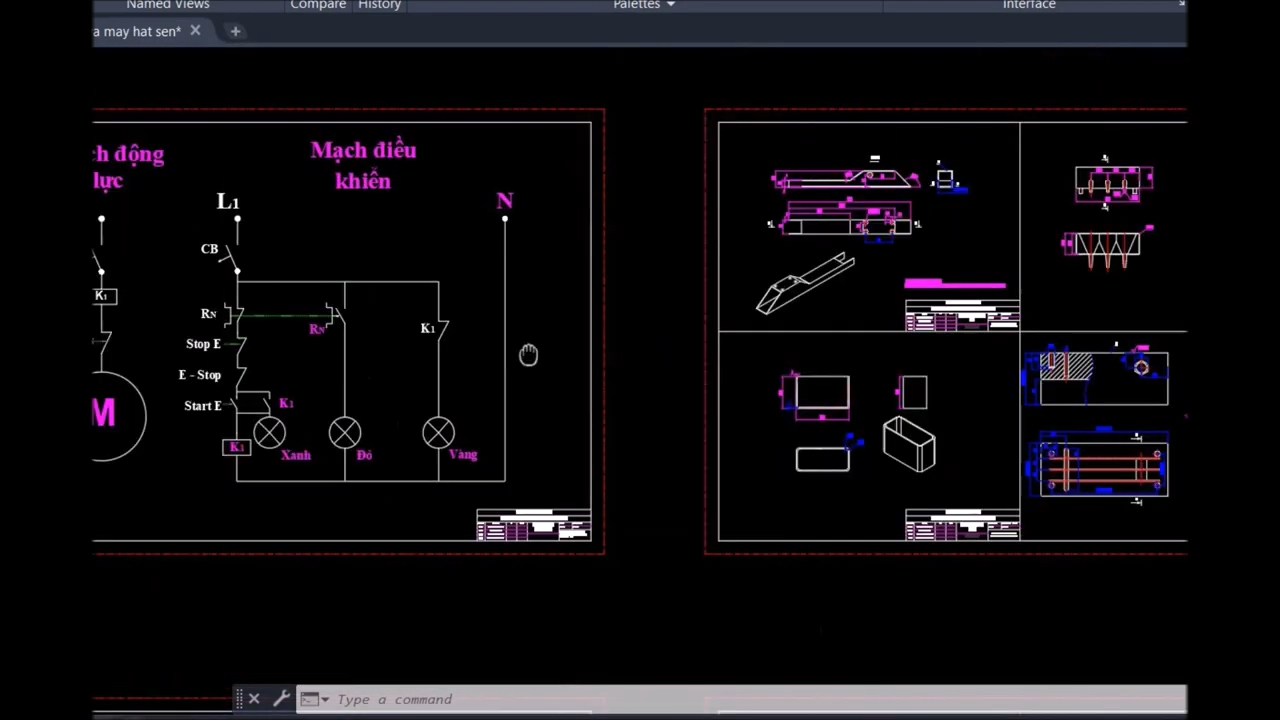
Task: Click the Compare panel title
Action: click(x=318, y=5)
